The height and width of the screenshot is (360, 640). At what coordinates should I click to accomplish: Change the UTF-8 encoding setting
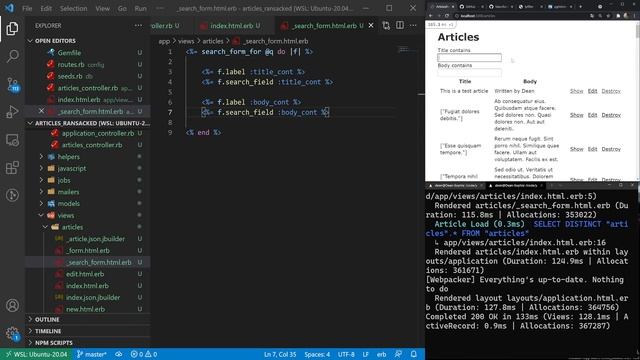pos(346,354)
